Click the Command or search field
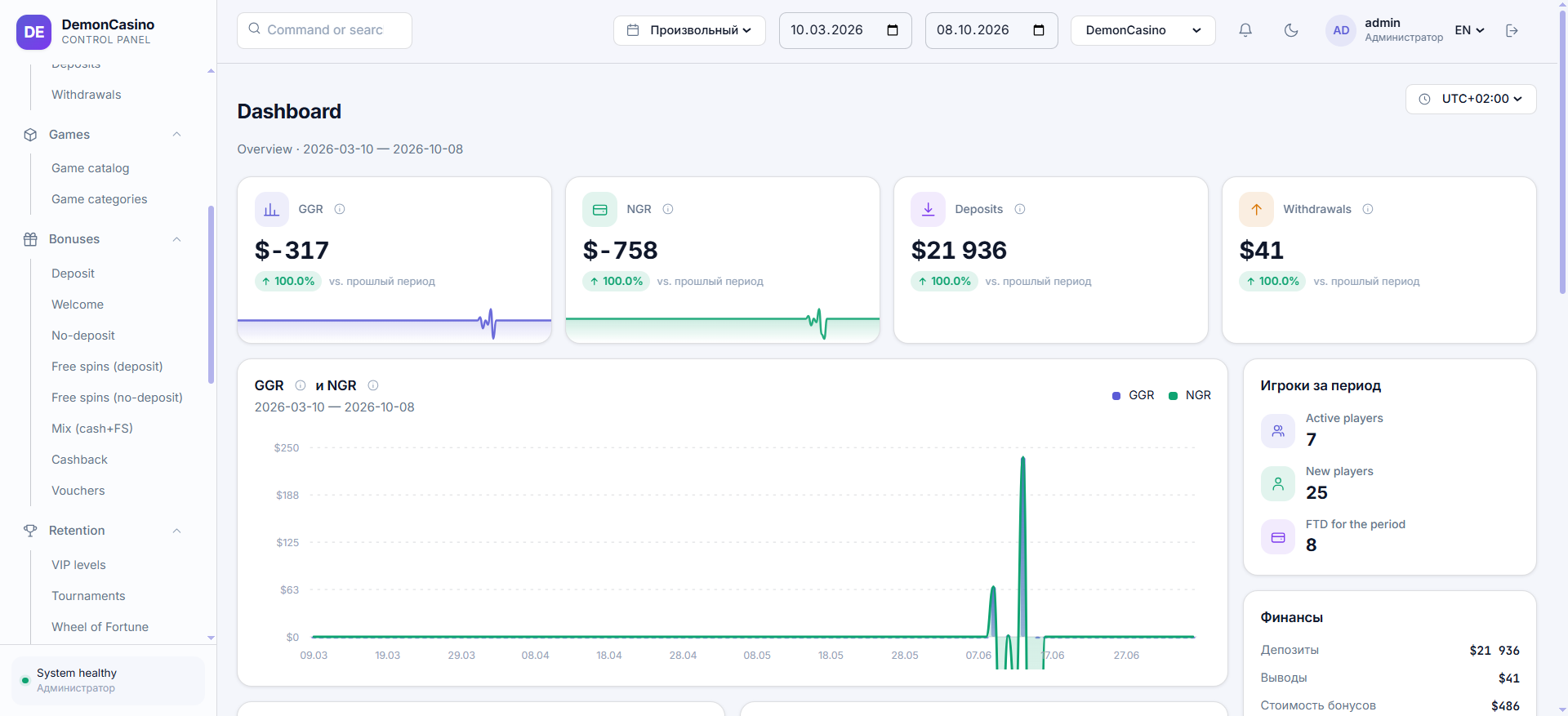 (x=324, y=30)
